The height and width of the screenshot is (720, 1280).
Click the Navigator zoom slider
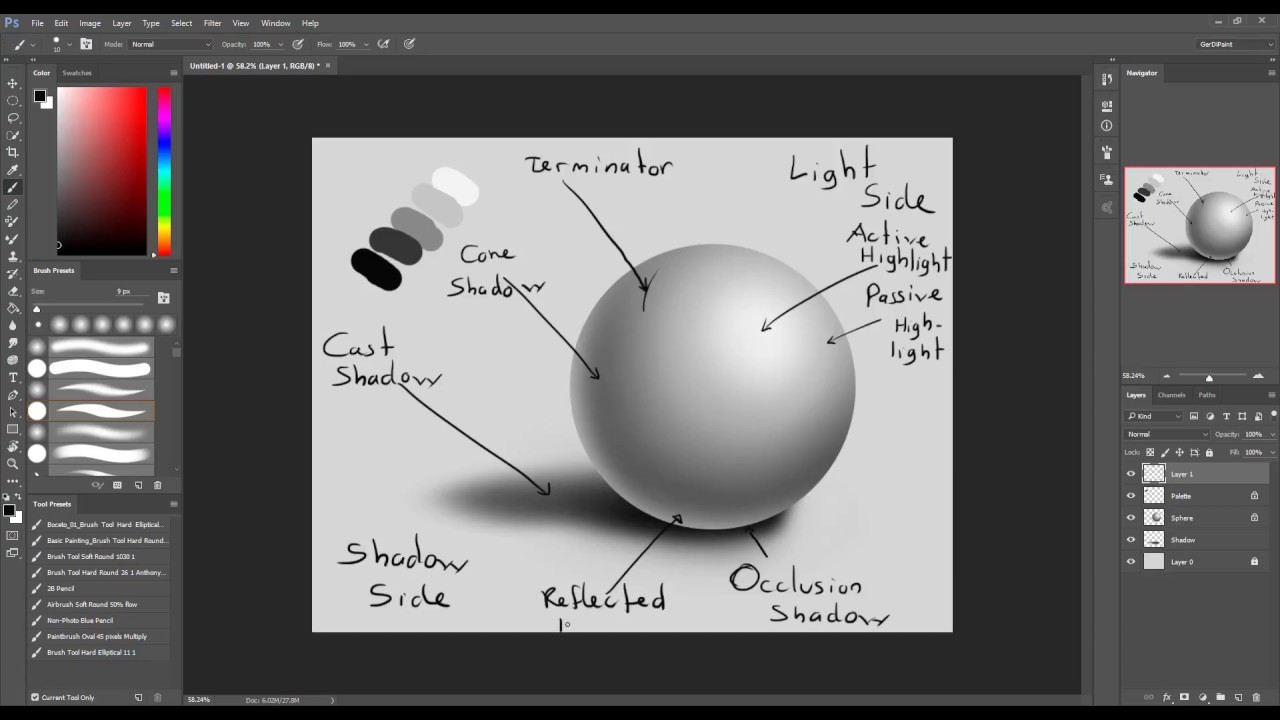(1209, 377)
